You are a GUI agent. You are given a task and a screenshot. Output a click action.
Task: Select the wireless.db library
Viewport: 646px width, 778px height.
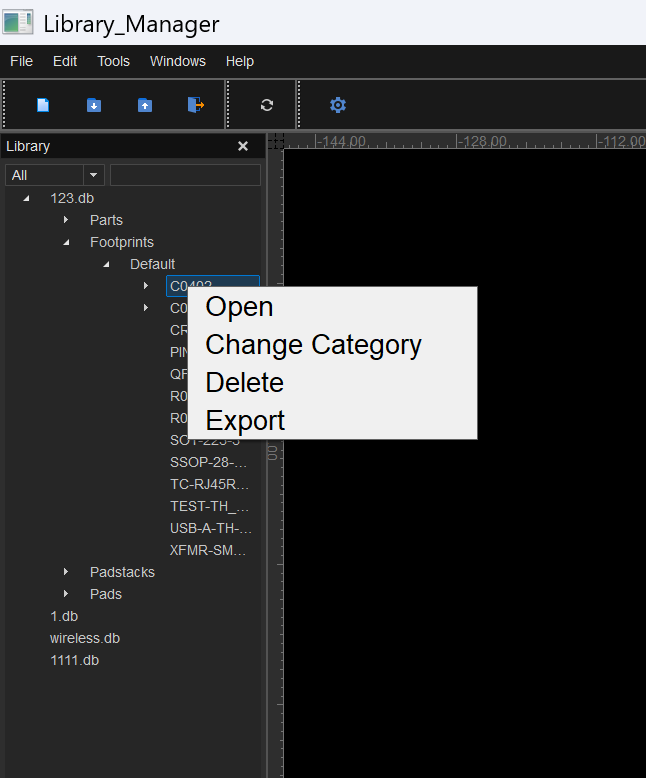tap(85, 638)
